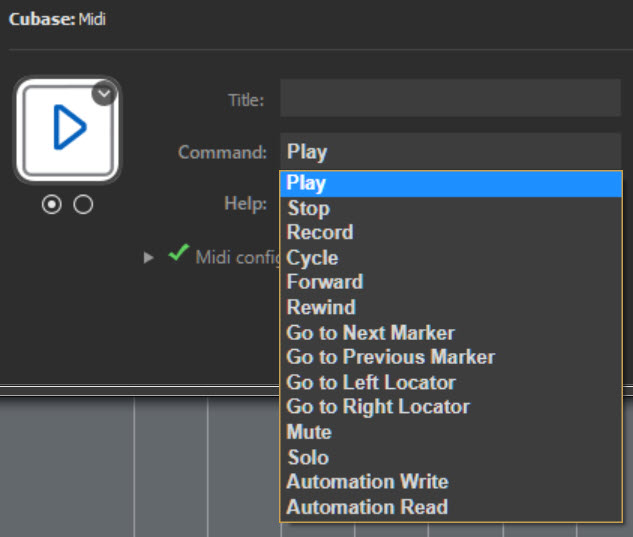633x537 pixels.
Task: Select the second state radio button
Action: point(83,204)
